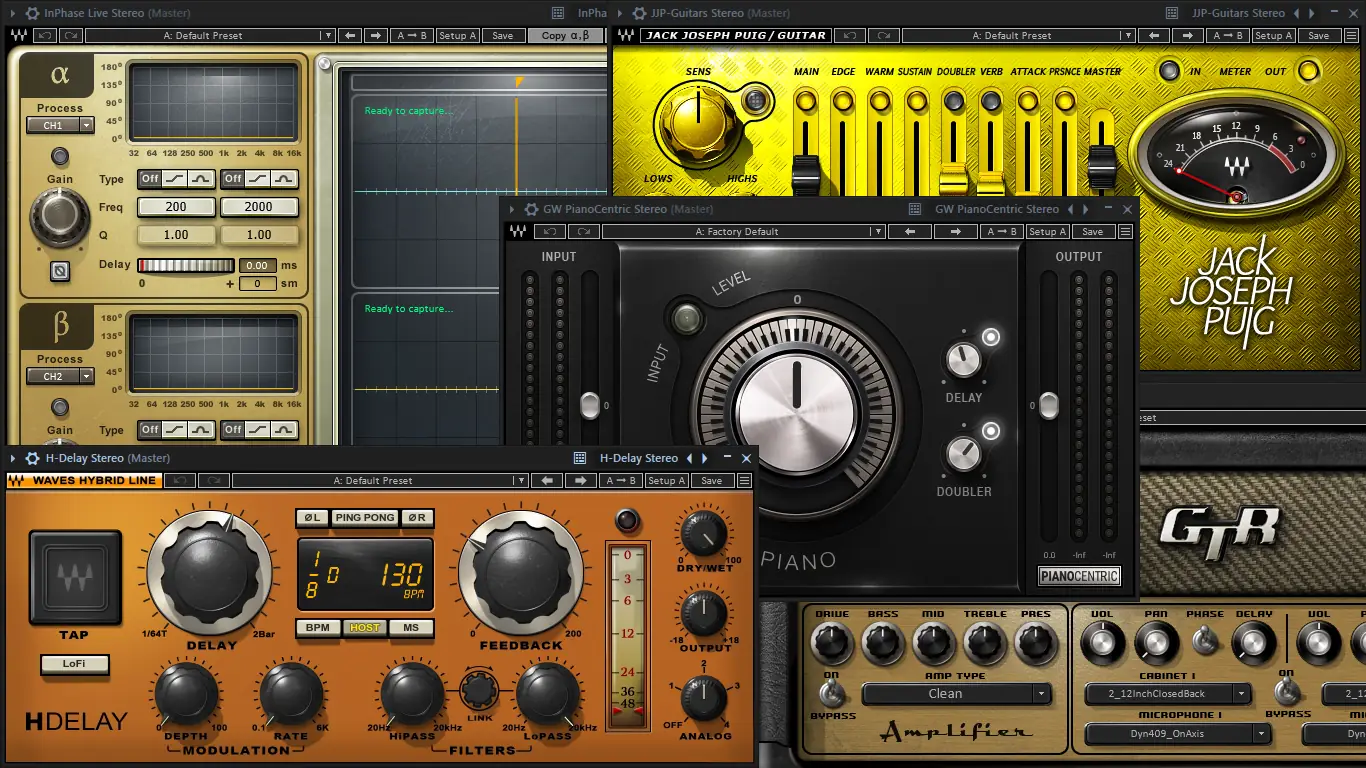Toggle right phase invert ØR in H-Delay
The height and width of the screenshot is (768, 1366).
click(417, 517)
